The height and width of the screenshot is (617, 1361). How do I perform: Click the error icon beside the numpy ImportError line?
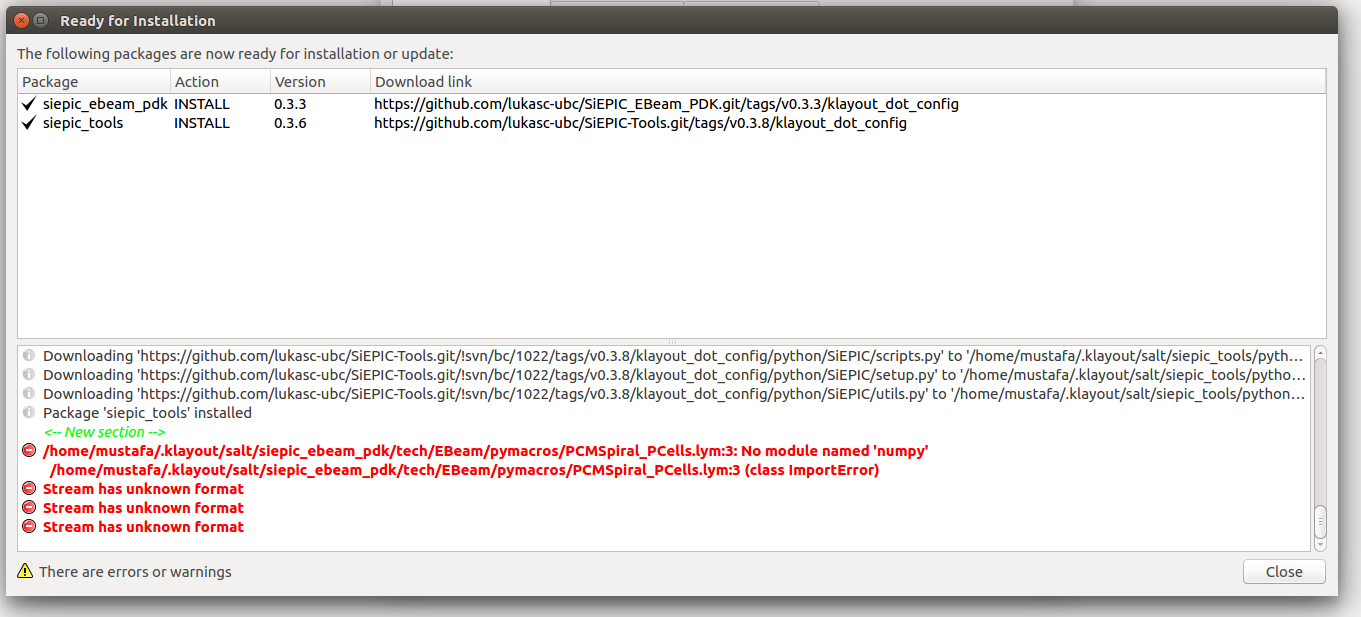tap(27, 450)
